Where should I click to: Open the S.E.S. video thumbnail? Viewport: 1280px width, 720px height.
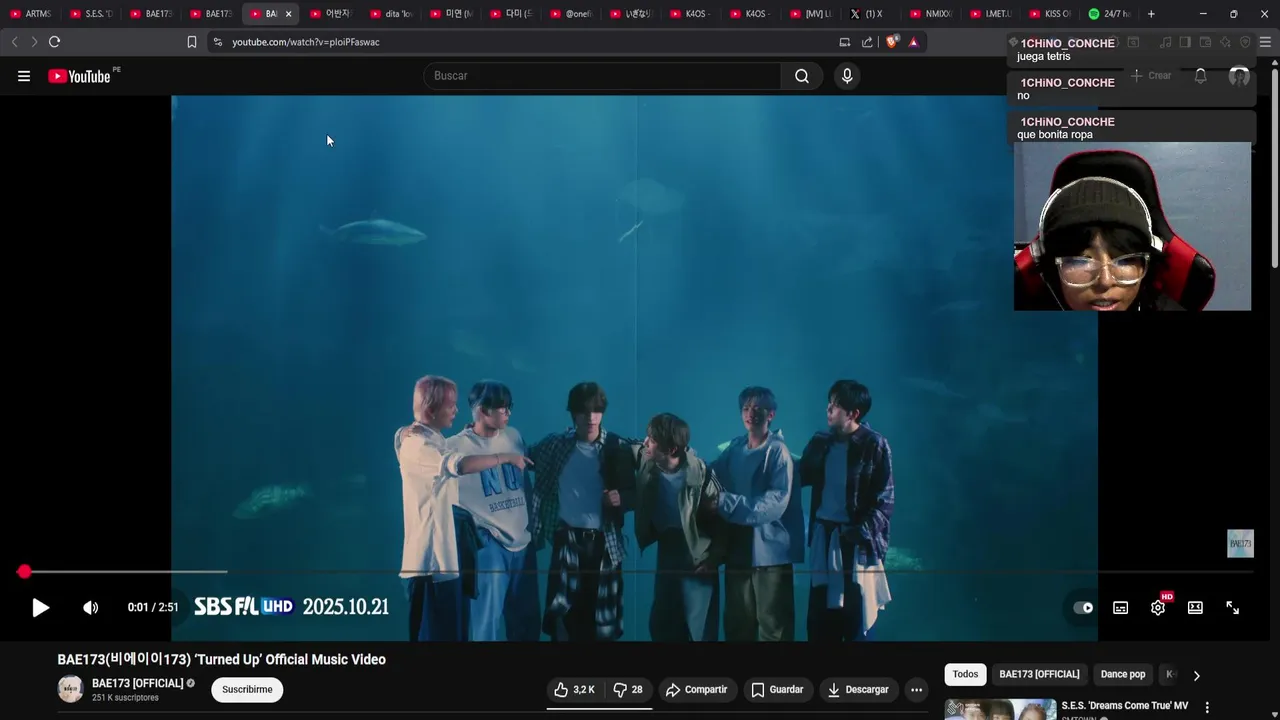(1000, 709)
